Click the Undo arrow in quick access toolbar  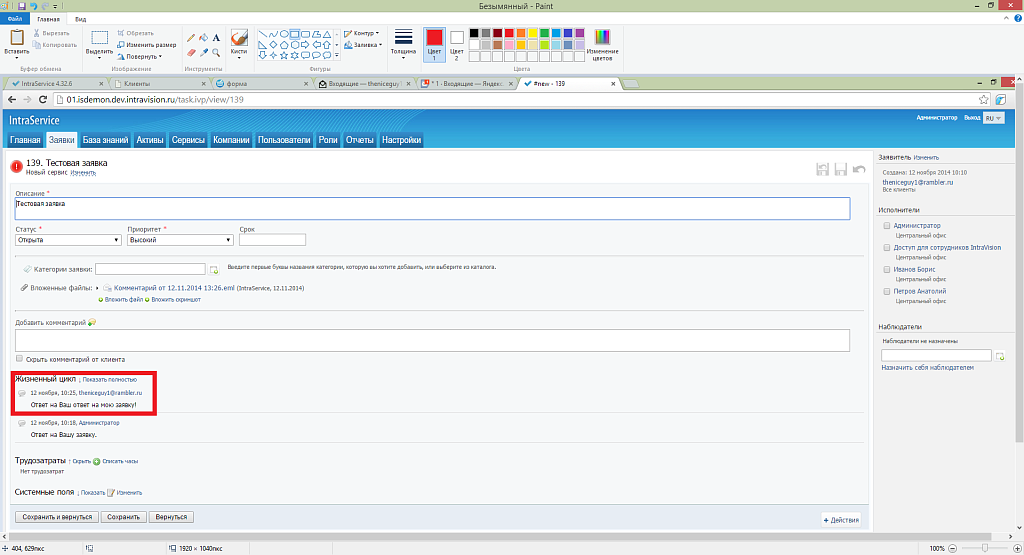click(33, 6)
